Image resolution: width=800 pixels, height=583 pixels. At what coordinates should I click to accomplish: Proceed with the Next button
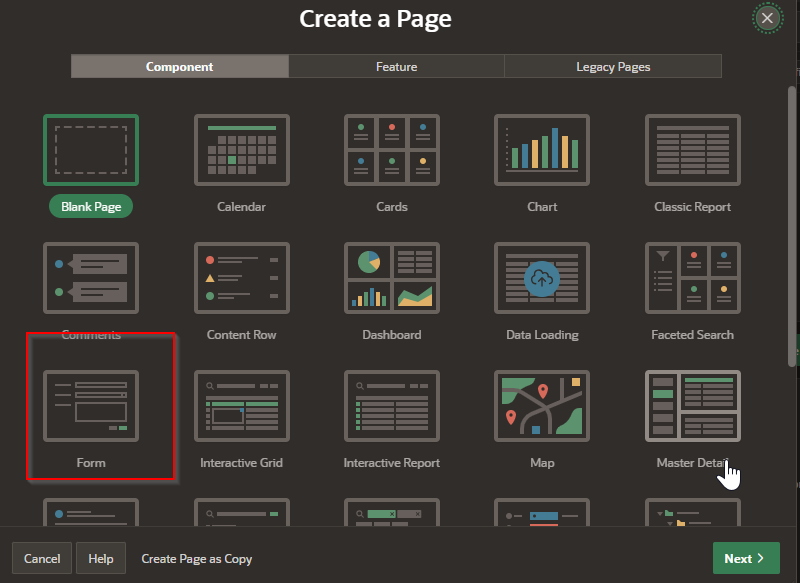(746, 559)
